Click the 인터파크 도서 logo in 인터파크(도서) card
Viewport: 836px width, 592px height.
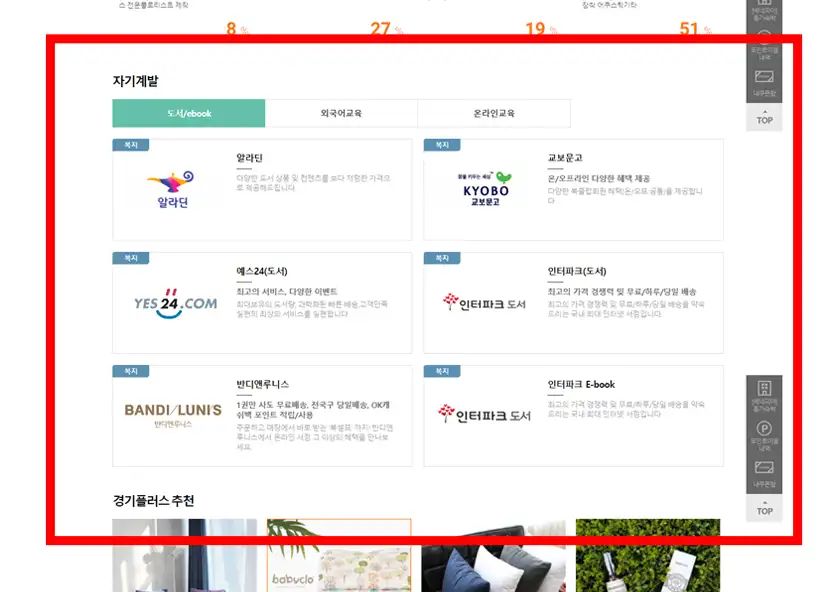click(484, 303)
